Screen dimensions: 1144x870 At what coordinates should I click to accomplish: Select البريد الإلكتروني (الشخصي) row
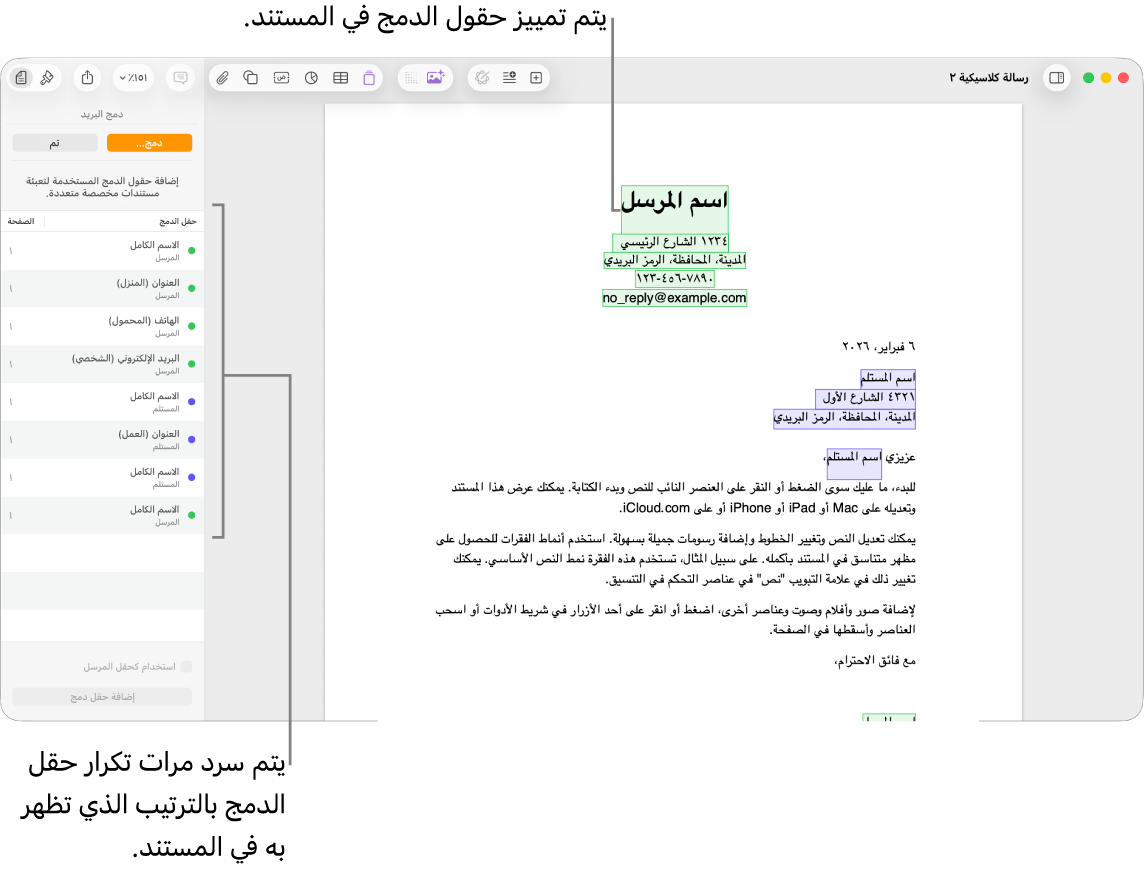[x=102, y=364]
